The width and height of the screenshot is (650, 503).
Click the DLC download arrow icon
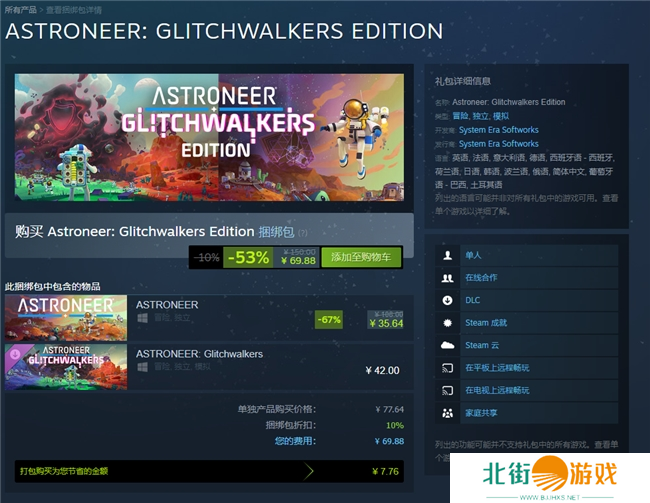point(447,300)
